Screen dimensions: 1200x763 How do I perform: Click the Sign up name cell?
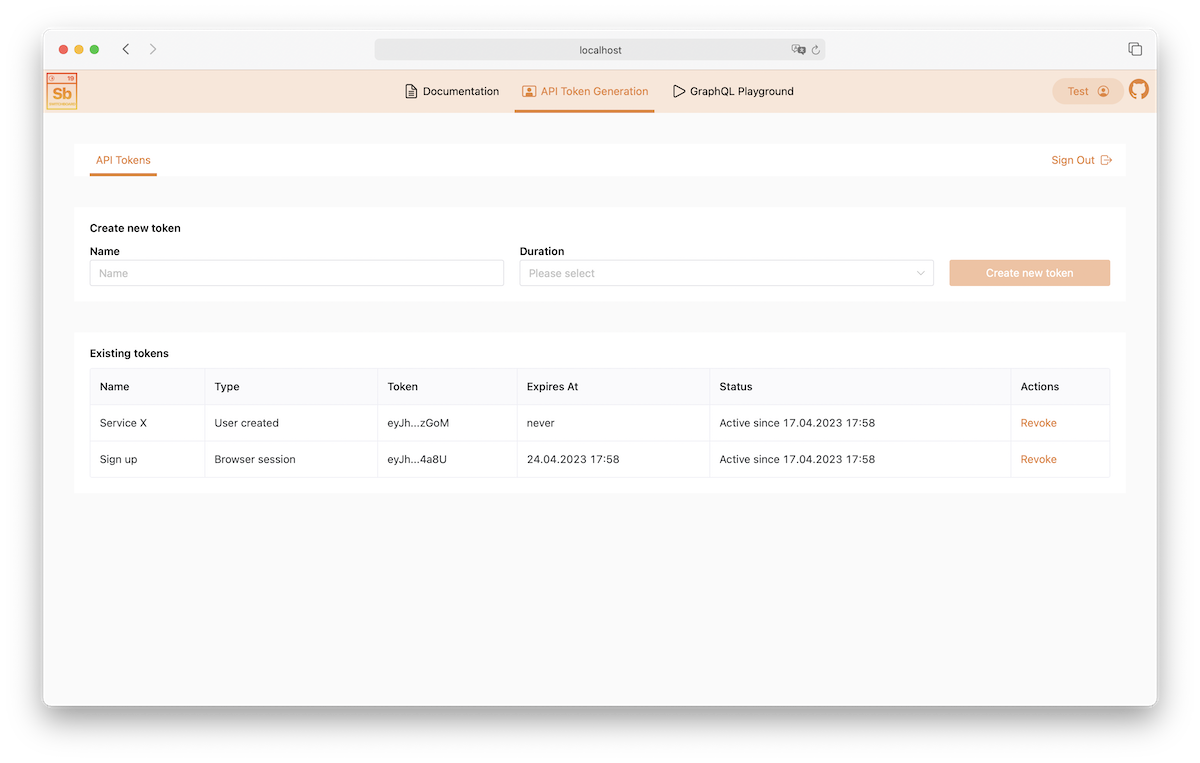coord(148,459)
